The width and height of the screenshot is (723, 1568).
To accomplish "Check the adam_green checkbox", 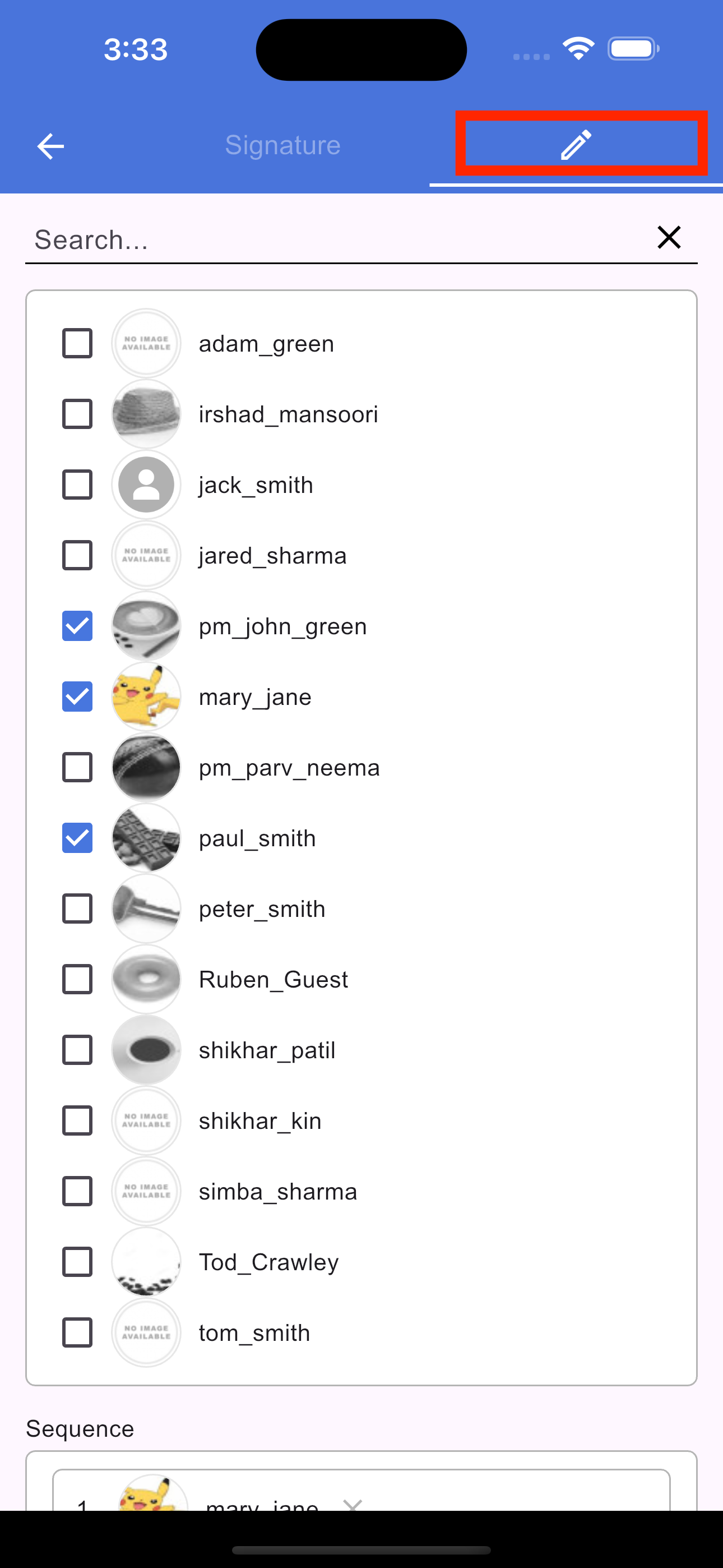I will tap(77, 343).
